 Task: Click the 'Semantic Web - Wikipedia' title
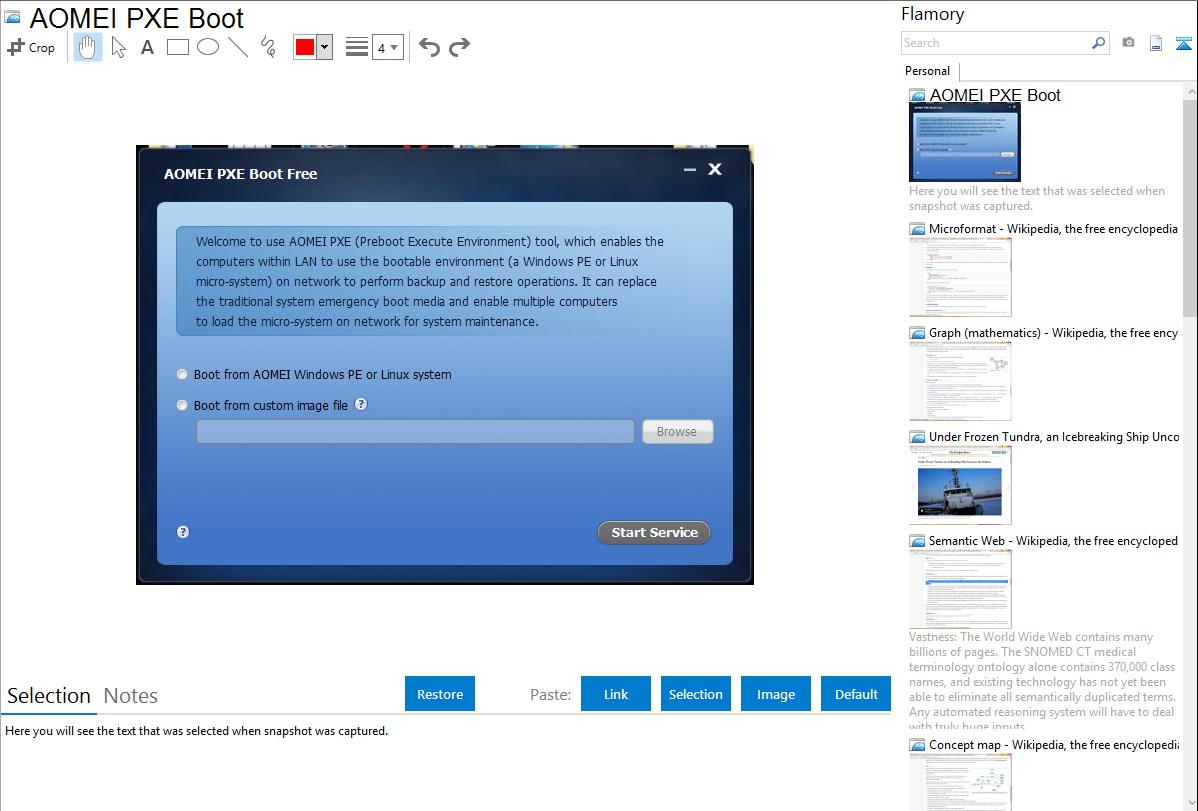(1053, 541)
